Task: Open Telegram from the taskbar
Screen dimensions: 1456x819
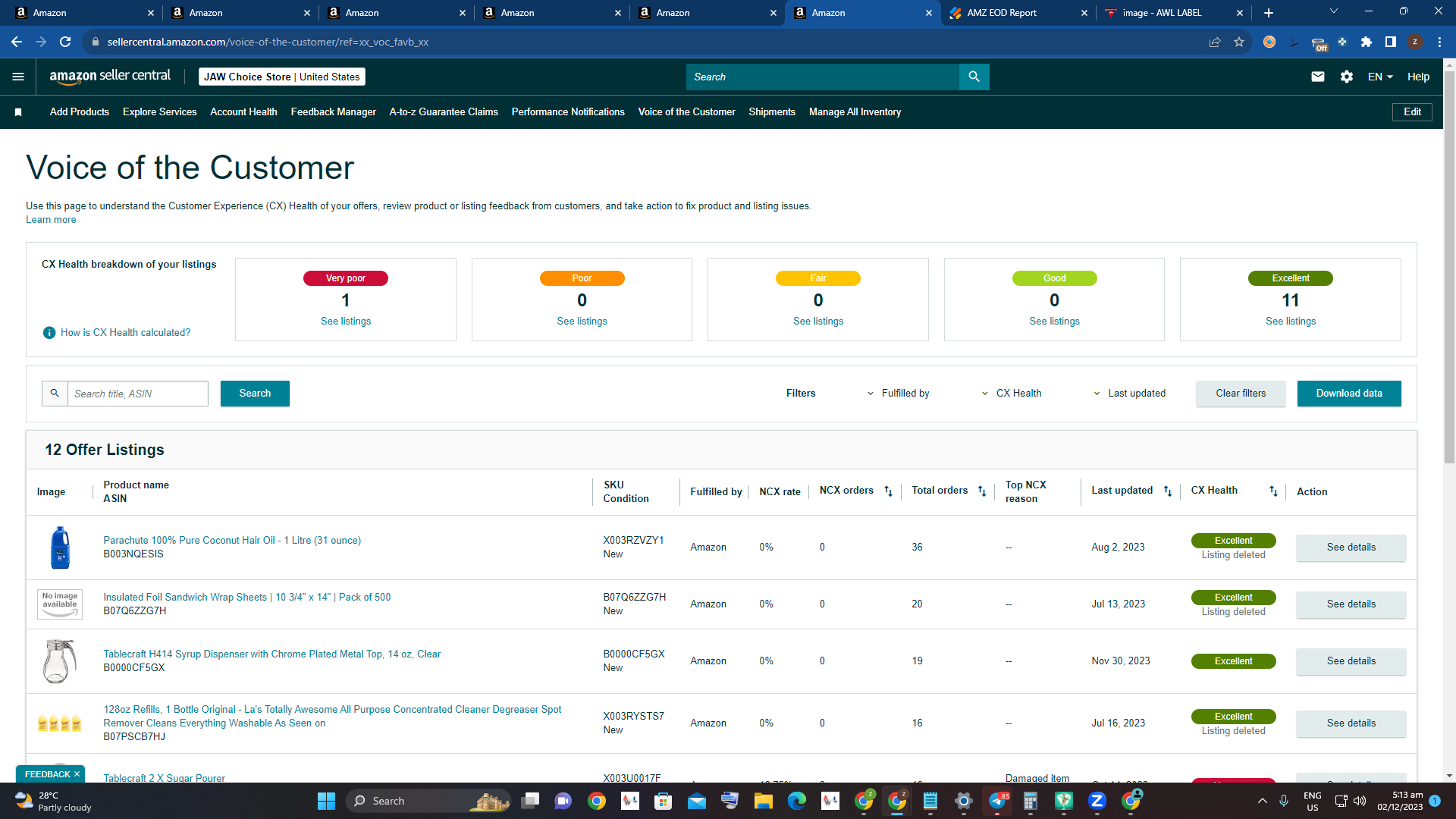Action: pyautogui.click(x=997, y=801)
